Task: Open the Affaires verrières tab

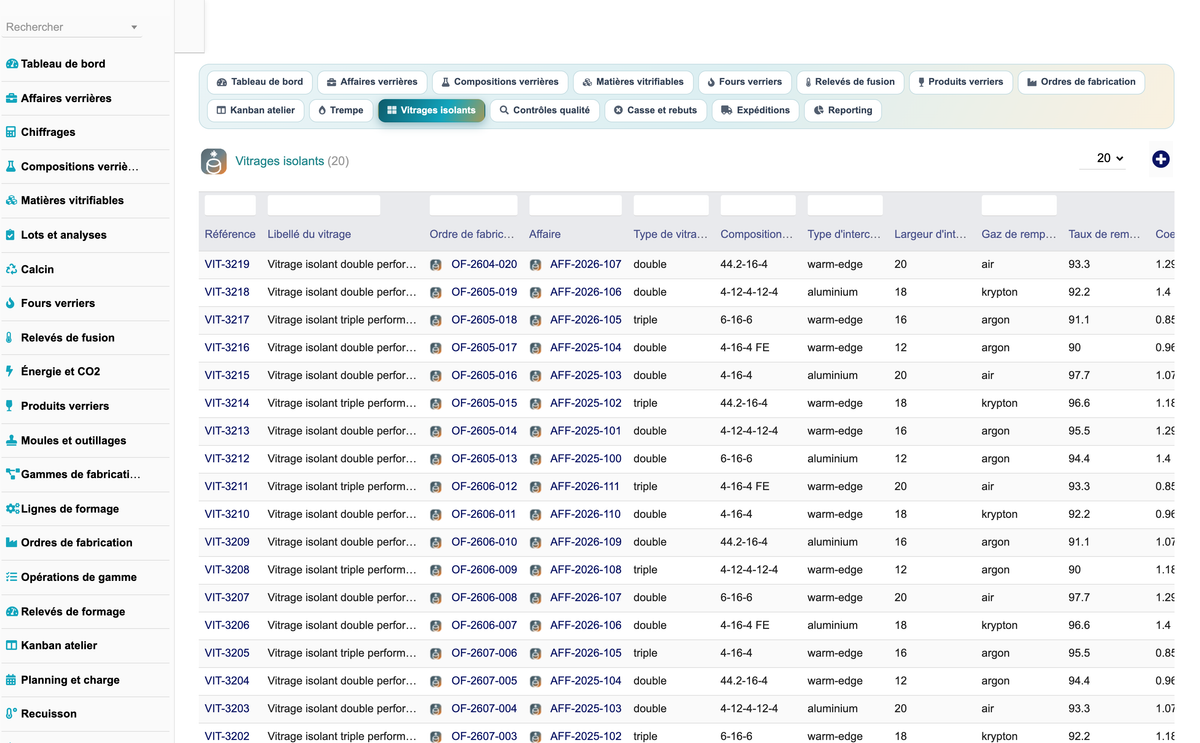Action: coord(372,82)
